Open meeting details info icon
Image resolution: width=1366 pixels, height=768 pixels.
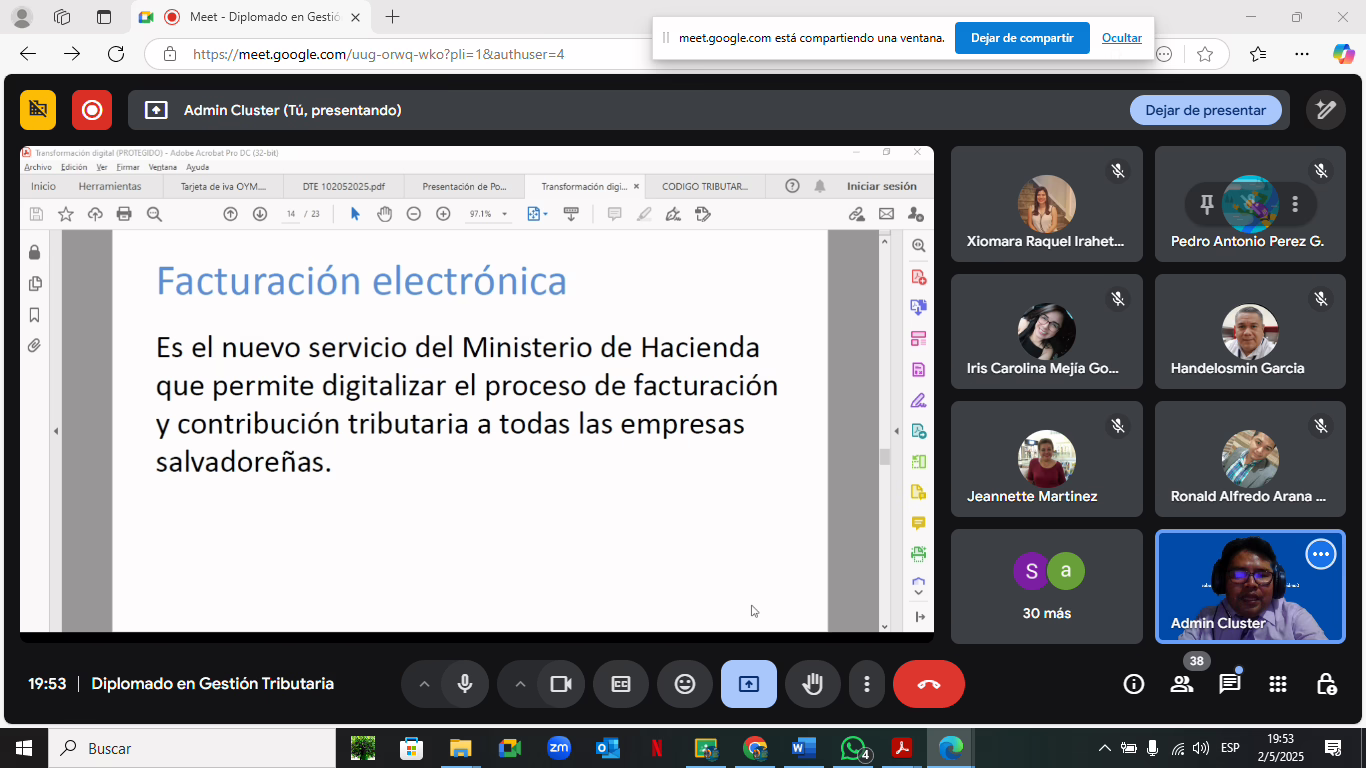1133,684
